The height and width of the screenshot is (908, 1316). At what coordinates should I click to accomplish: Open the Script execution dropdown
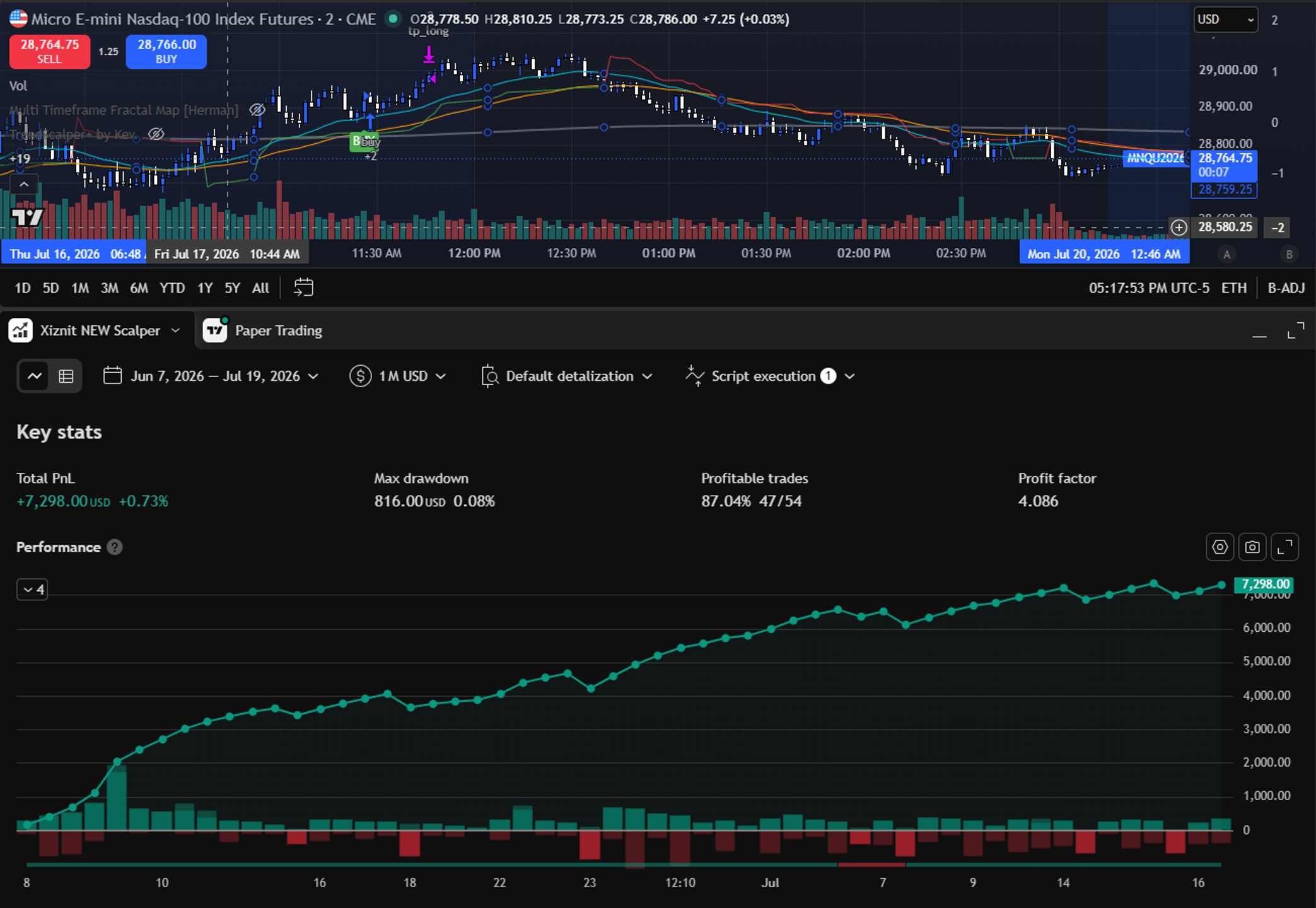770,376
